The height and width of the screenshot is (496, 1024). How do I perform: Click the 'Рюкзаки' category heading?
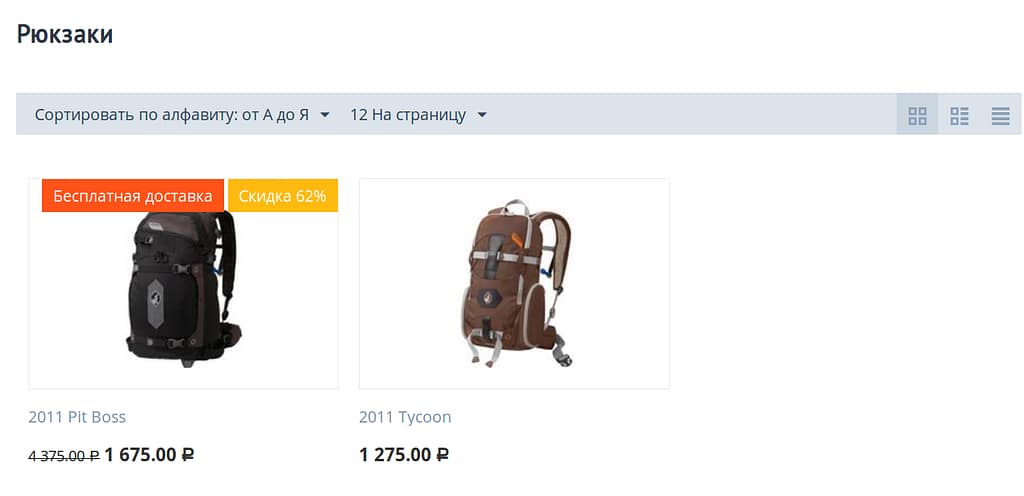pos(65,34)
